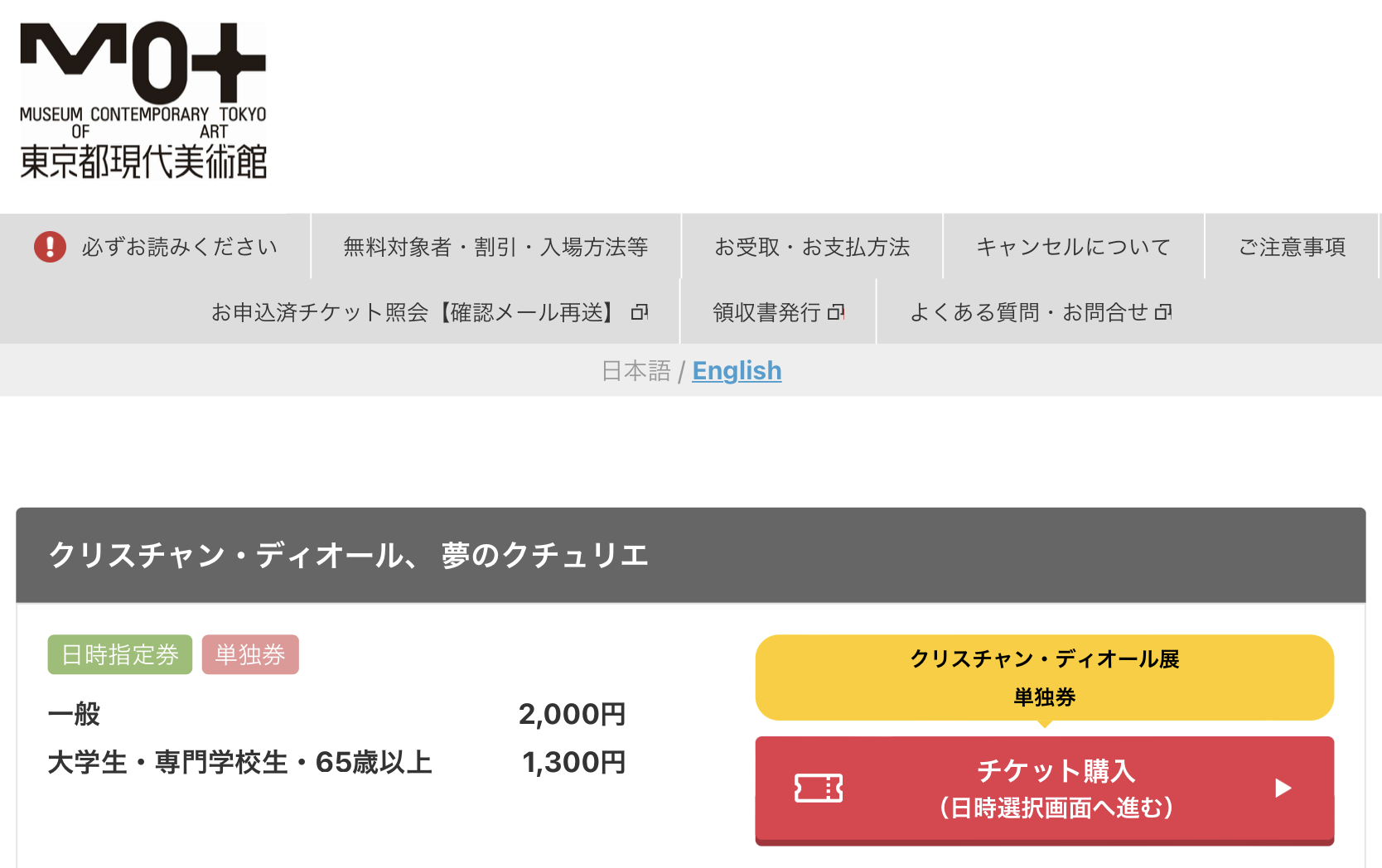Click the green 日時指定券 tag

point(120,654)
